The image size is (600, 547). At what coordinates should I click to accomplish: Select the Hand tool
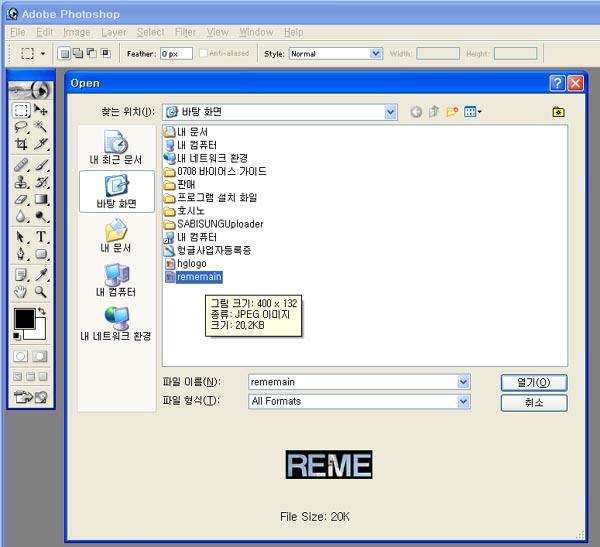(21, 292)
